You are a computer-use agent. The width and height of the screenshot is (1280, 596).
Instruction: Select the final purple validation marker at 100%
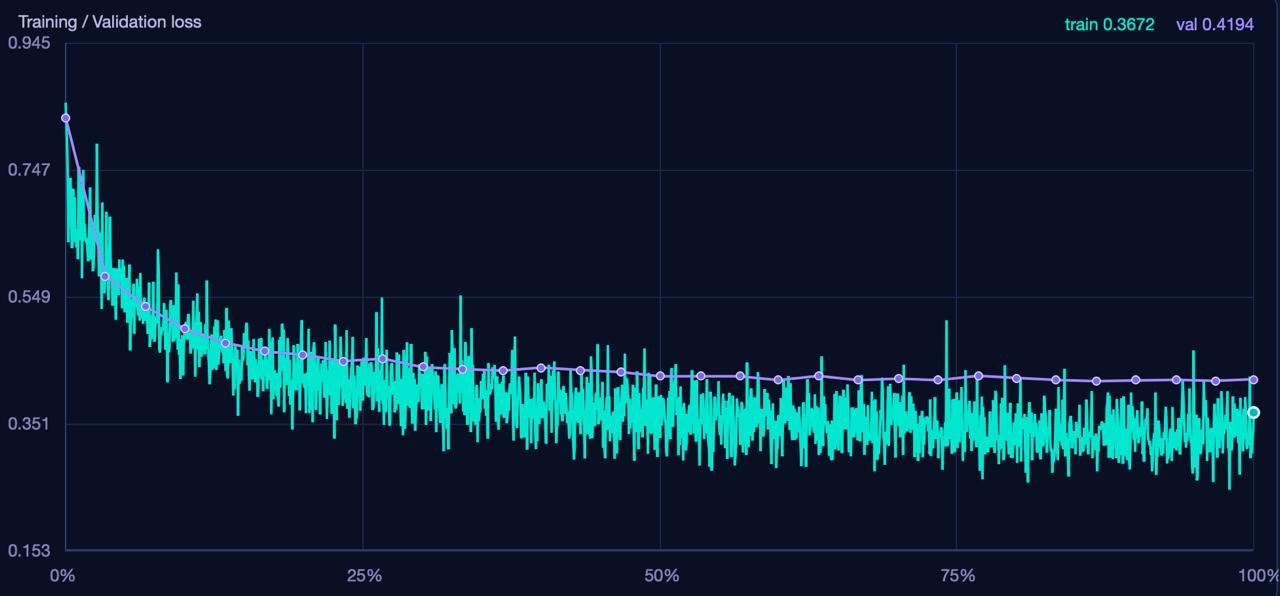pos(1253,379)
